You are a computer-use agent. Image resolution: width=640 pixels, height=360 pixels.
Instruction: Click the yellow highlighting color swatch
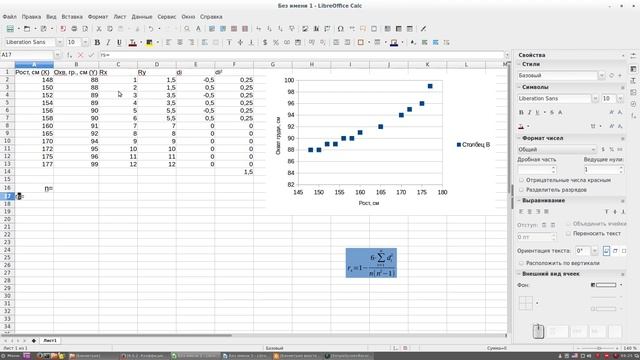[x=149, y=42]
